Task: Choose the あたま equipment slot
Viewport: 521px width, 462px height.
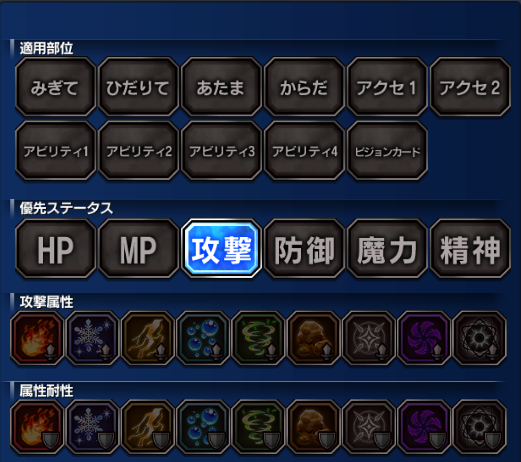Action: click(221, 87)
